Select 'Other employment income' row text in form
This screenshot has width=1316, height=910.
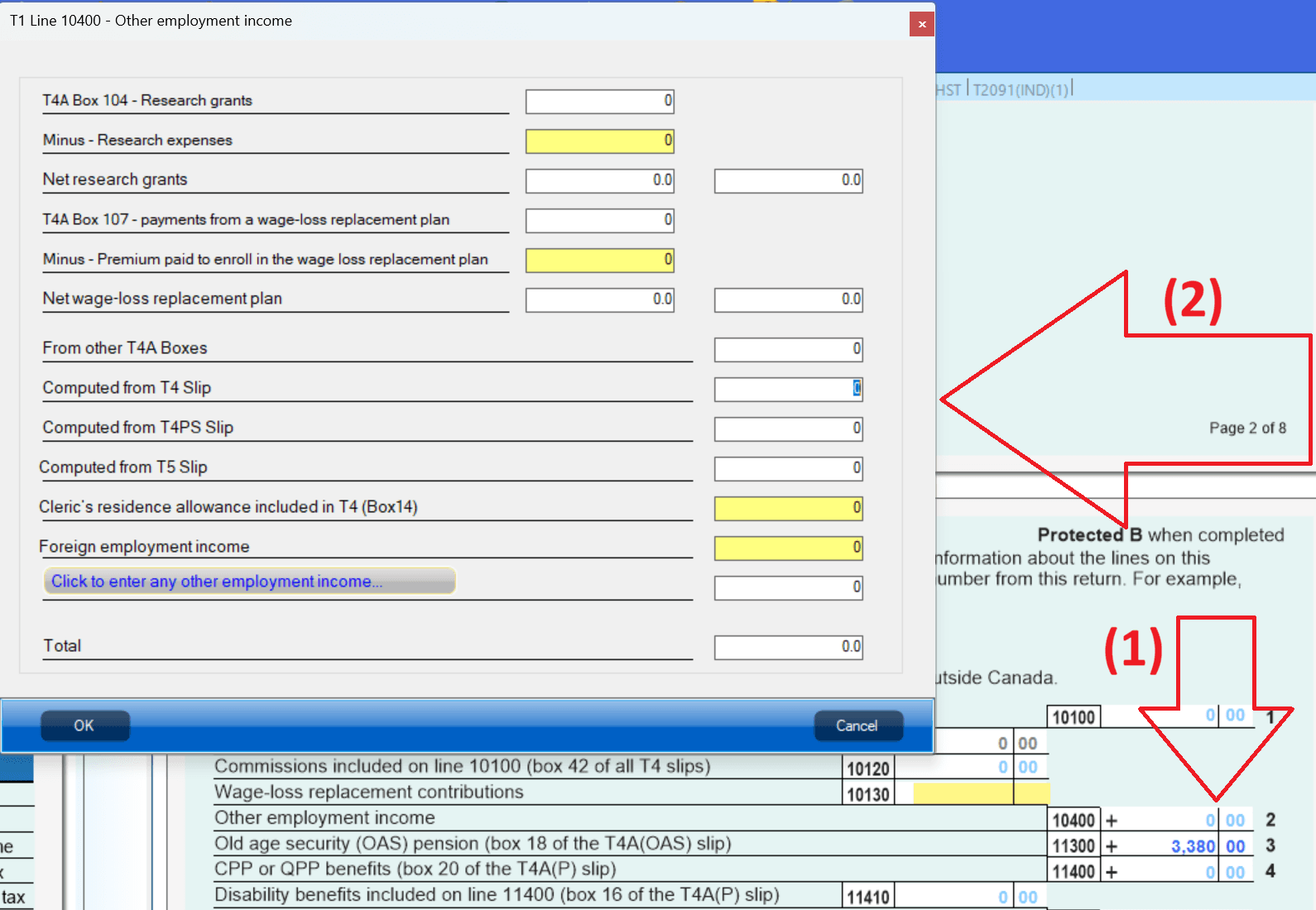(x=324, y=818)
